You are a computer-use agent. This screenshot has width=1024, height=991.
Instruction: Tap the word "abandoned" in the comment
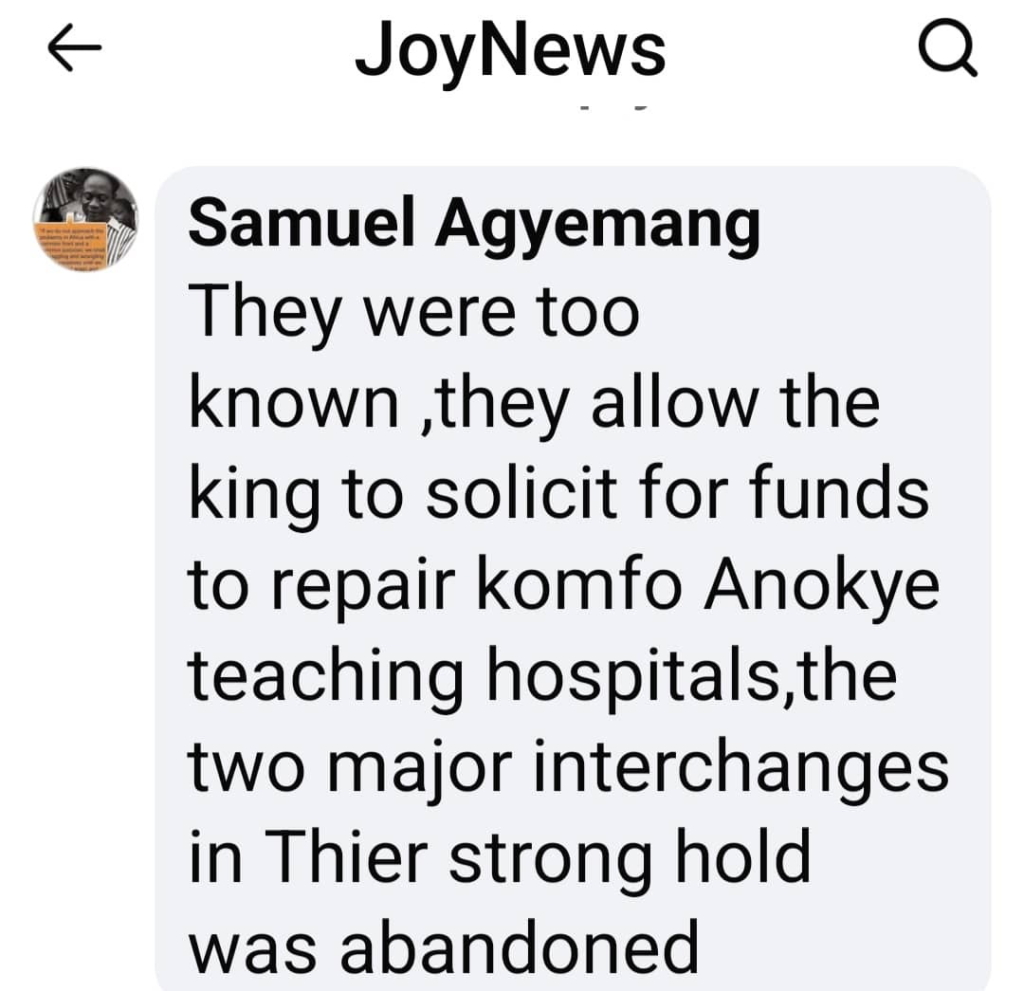[519, 947]
